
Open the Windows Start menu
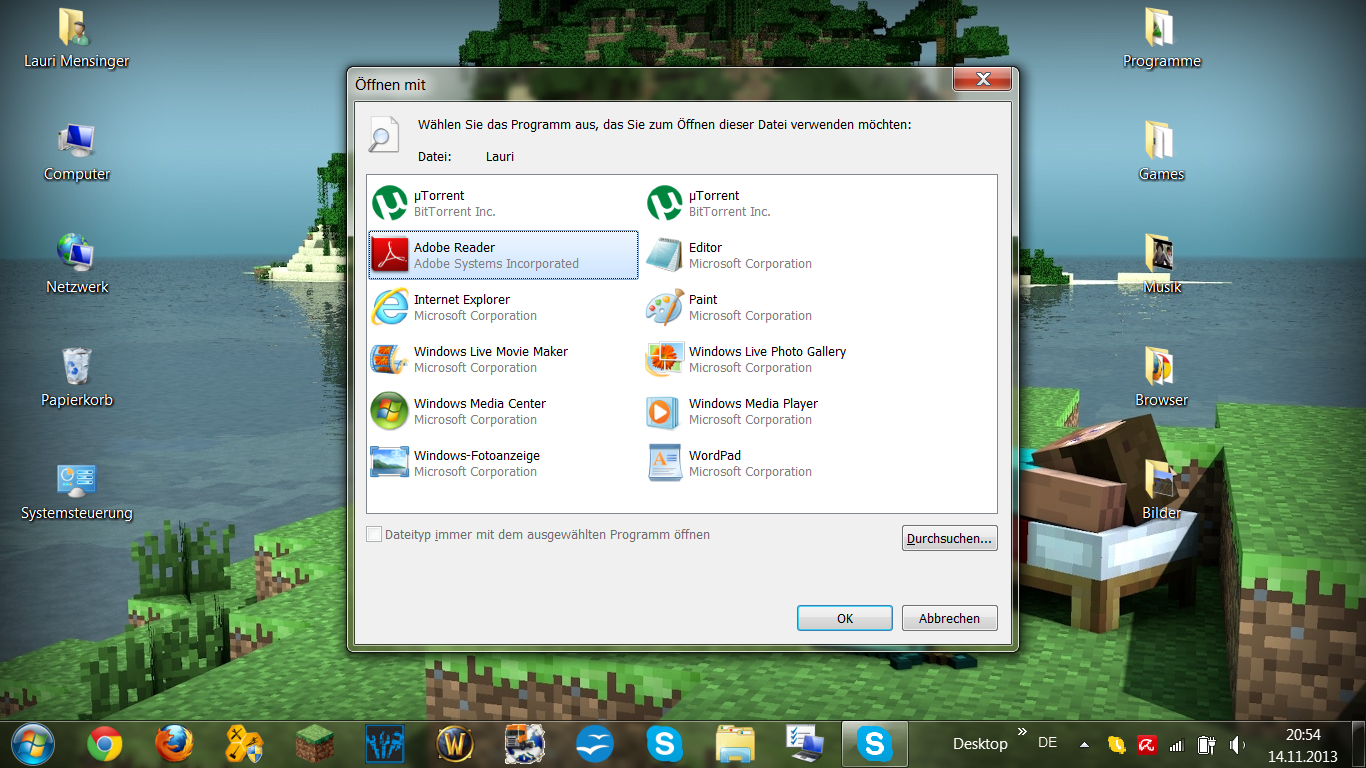click(33, 744)
